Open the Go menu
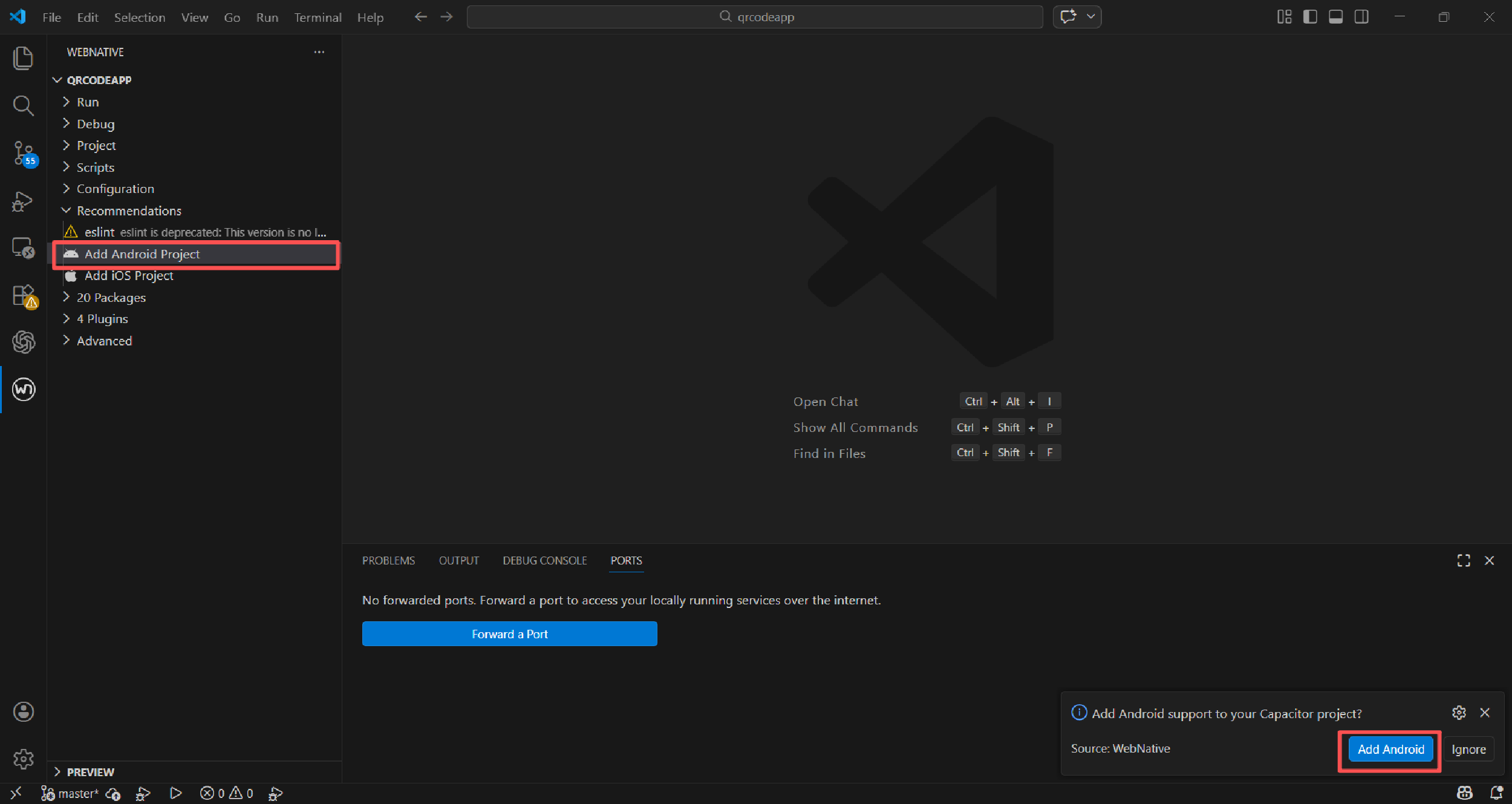The height and width of the screenshot is (804, 1512). click(x=232, y=18)
